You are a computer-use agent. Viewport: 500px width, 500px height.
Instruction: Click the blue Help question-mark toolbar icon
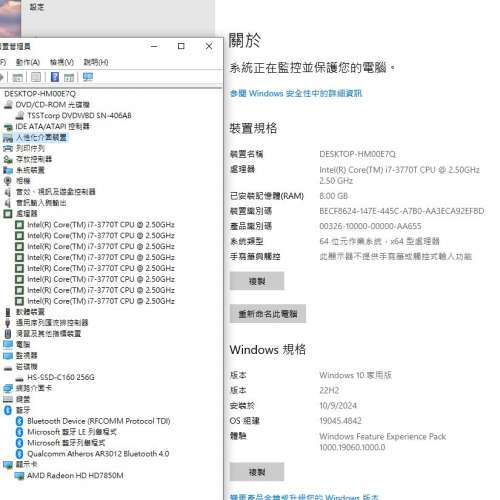pyautogui.click(x=55, y=77)
